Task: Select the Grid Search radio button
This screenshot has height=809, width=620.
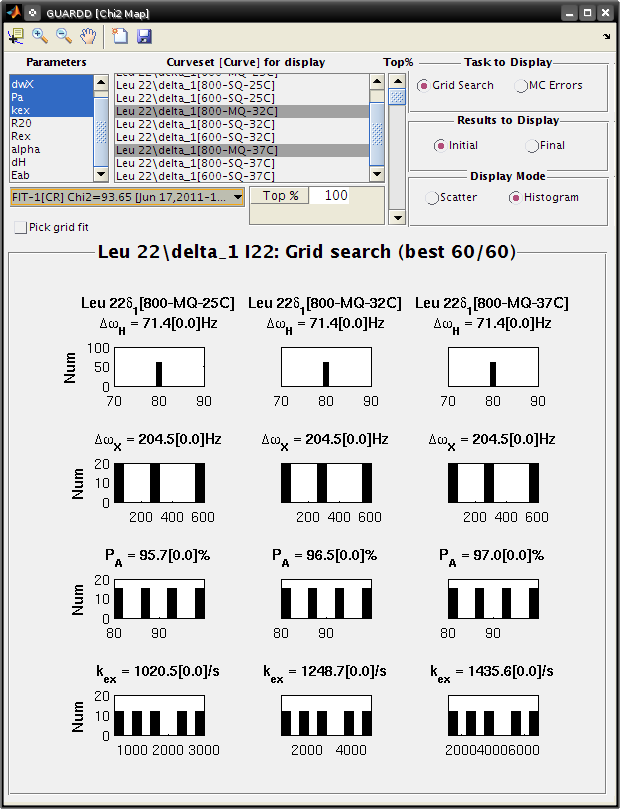Action: pyautogui.click(x=423, y=86)
